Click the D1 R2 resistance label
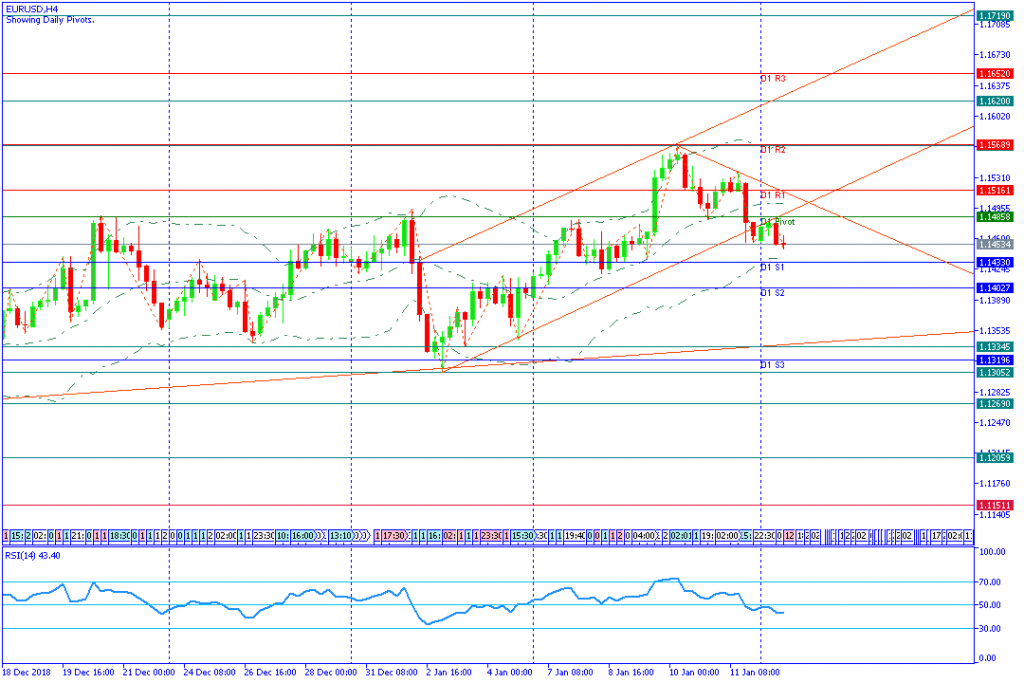 773,150
